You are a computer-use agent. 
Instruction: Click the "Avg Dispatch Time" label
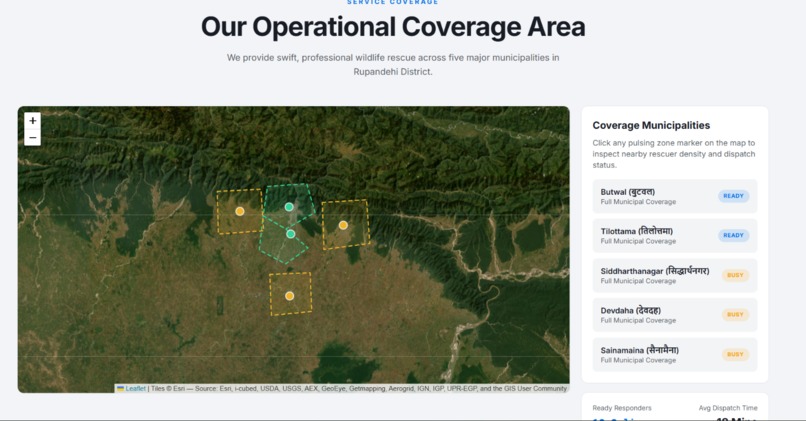tap(728, 408)
